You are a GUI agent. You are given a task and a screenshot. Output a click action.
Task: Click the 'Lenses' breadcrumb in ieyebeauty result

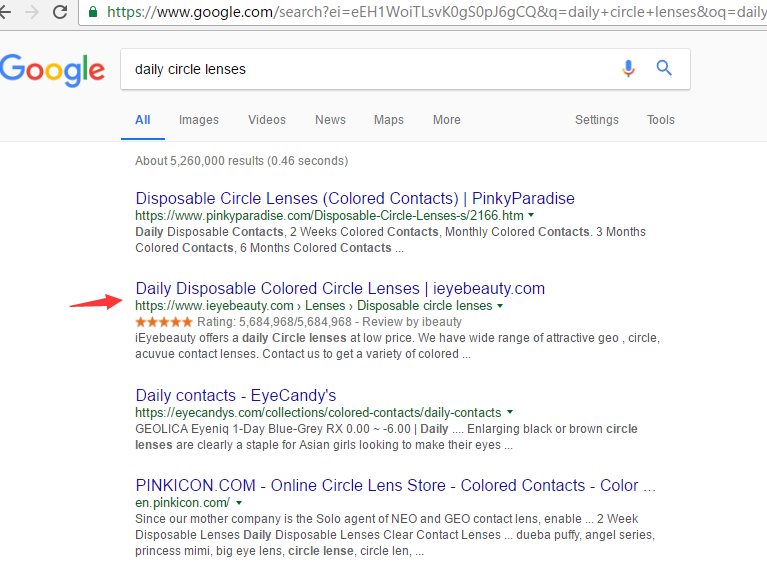325,306
